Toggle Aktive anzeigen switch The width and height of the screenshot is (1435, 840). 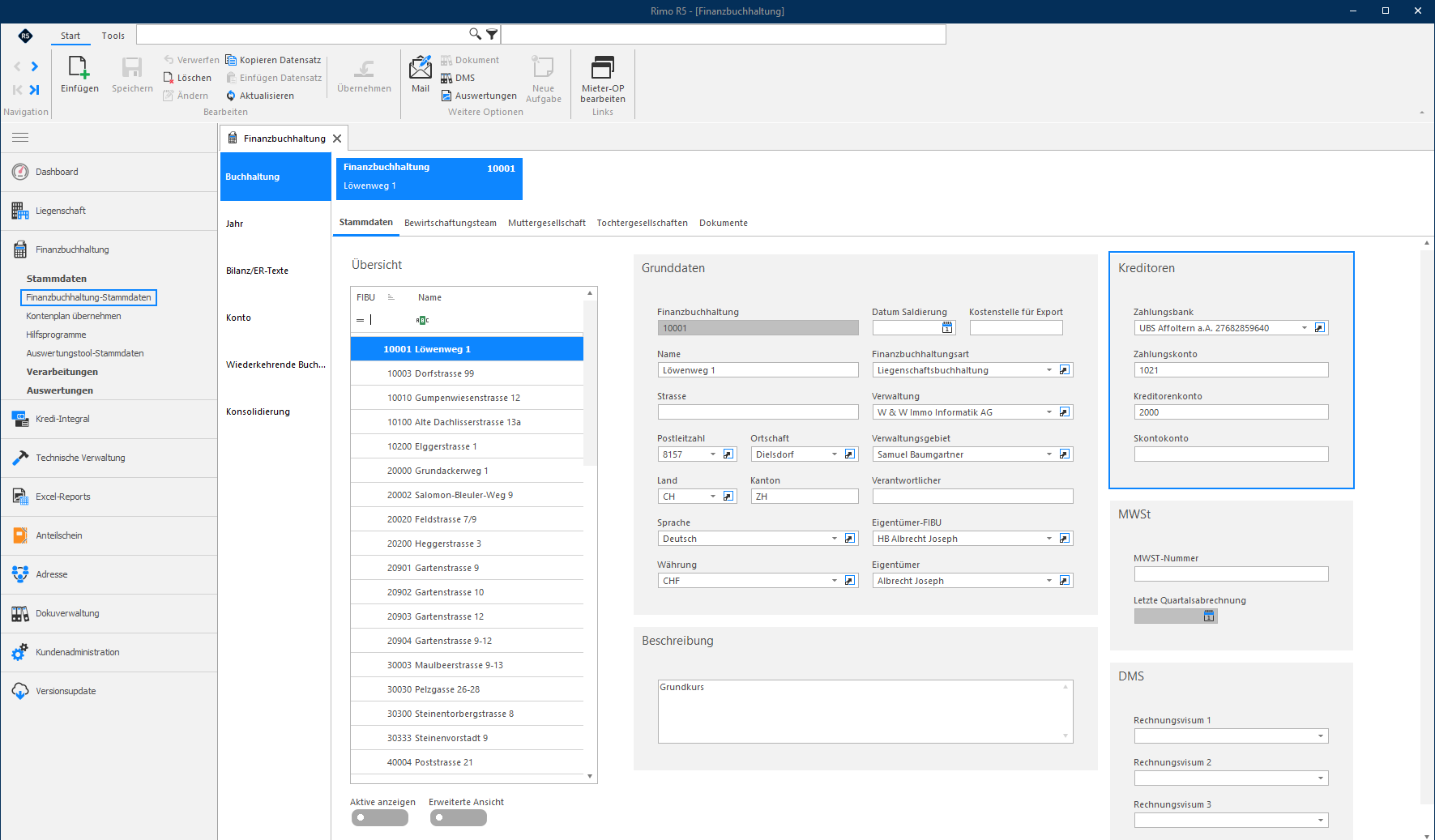pyautogui.click(x=380, y=818)
